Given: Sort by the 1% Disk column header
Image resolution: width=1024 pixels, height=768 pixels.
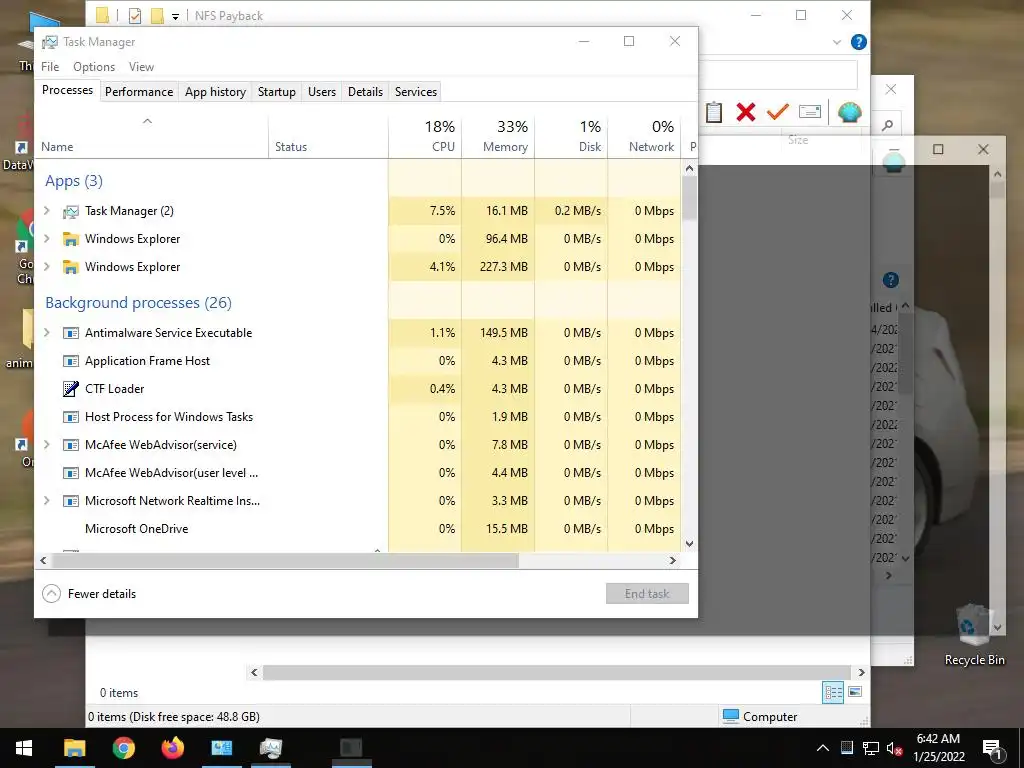Looking at the screenshot, I should (x=571, y=136).
